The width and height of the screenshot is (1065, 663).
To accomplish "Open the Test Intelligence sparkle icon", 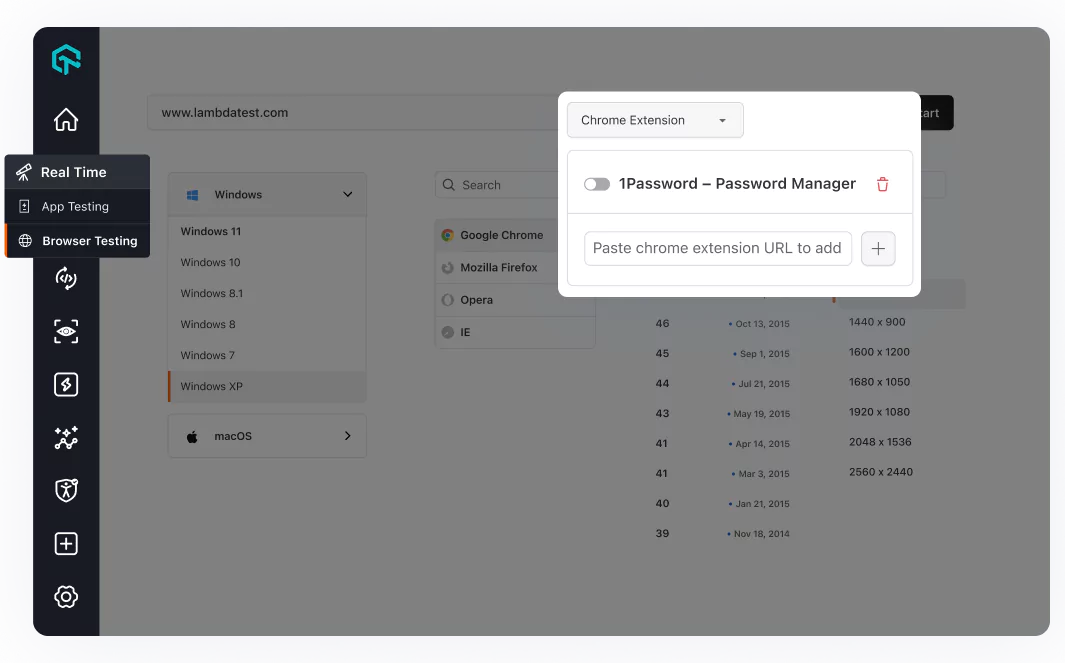I will click(65, 438).
